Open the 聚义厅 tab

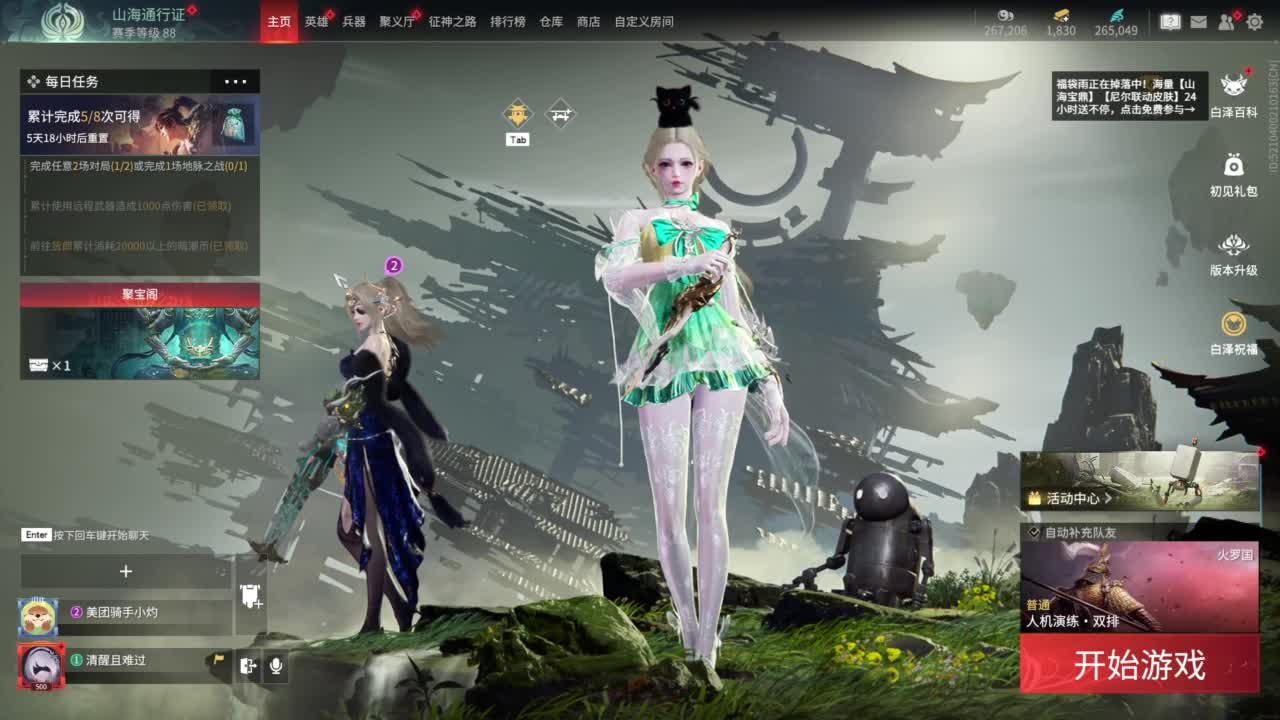click(397, 21)
